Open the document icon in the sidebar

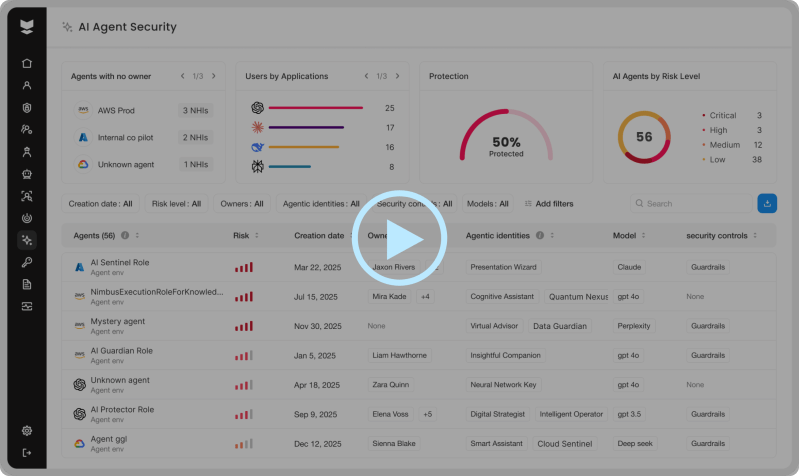(27, 284)
